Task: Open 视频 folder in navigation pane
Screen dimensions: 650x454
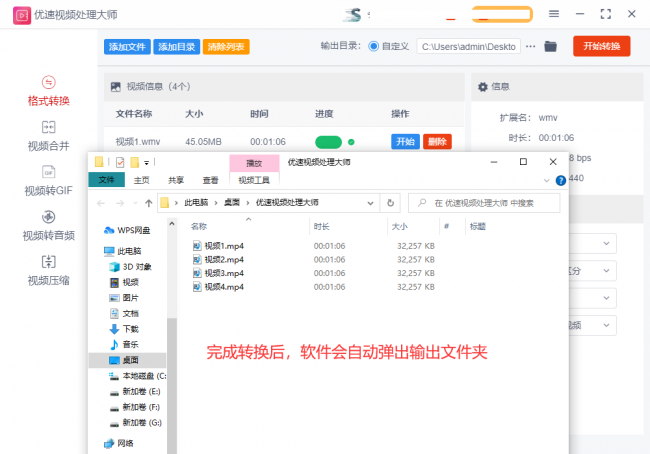Action: (124, 282)
